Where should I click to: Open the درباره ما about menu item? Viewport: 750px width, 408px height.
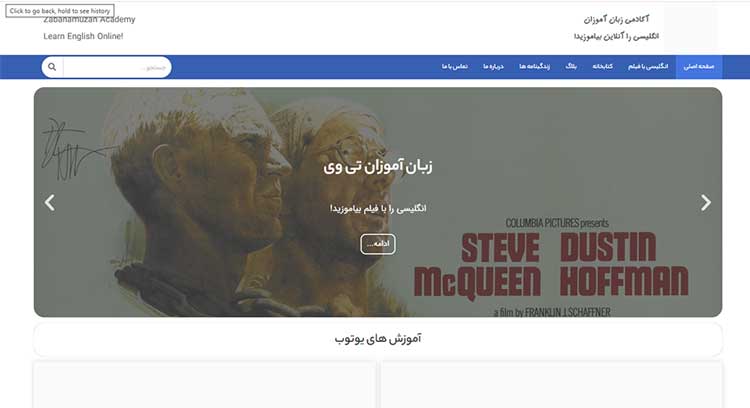493,66
